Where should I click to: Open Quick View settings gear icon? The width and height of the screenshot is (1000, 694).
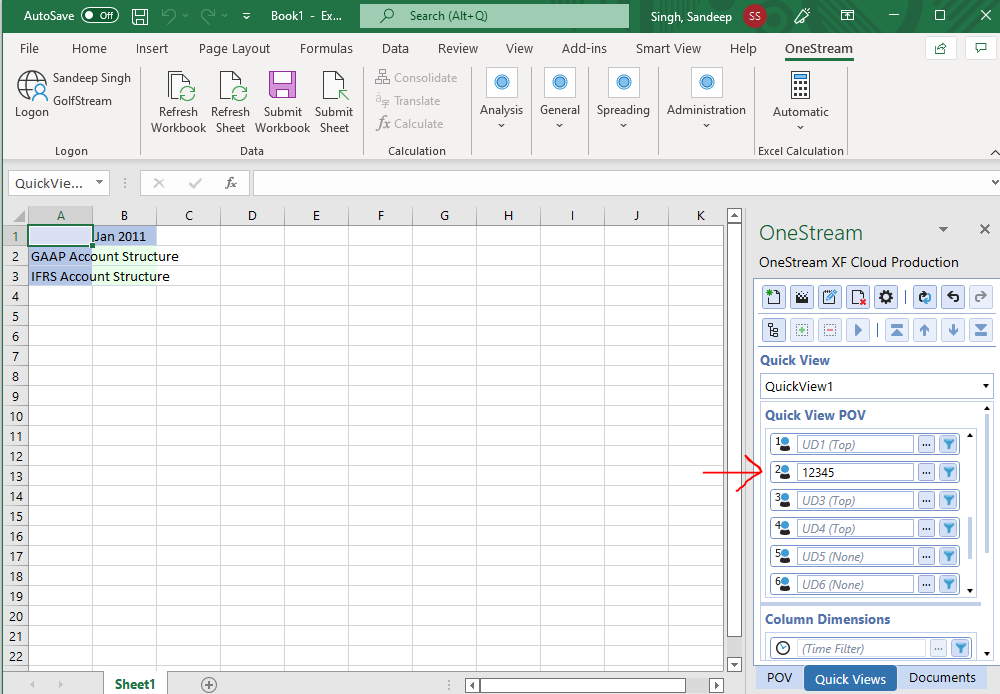click(886, 297)
